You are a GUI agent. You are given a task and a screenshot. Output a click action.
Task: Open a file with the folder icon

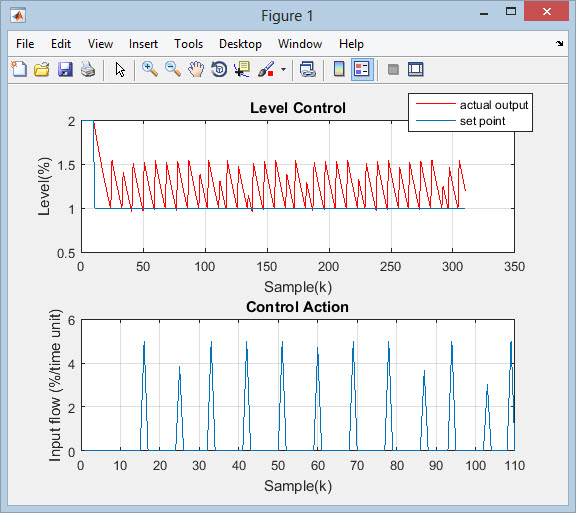(42, 69)
